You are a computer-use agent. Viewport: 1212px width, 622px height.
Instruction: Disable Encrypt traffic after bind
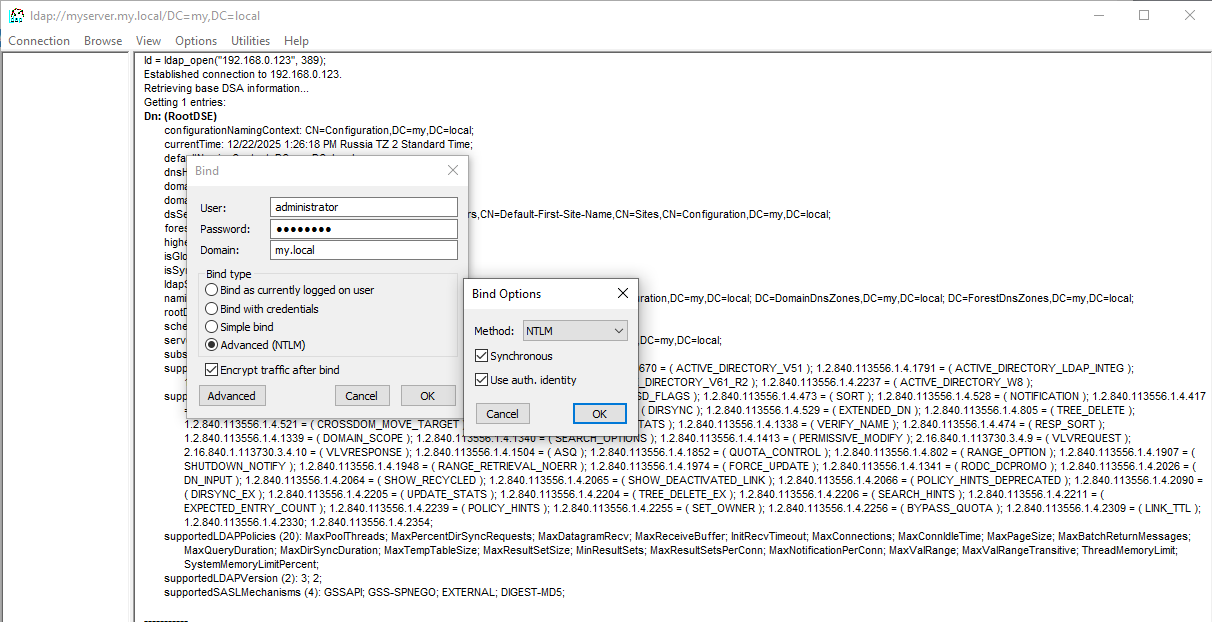point(211,370)
